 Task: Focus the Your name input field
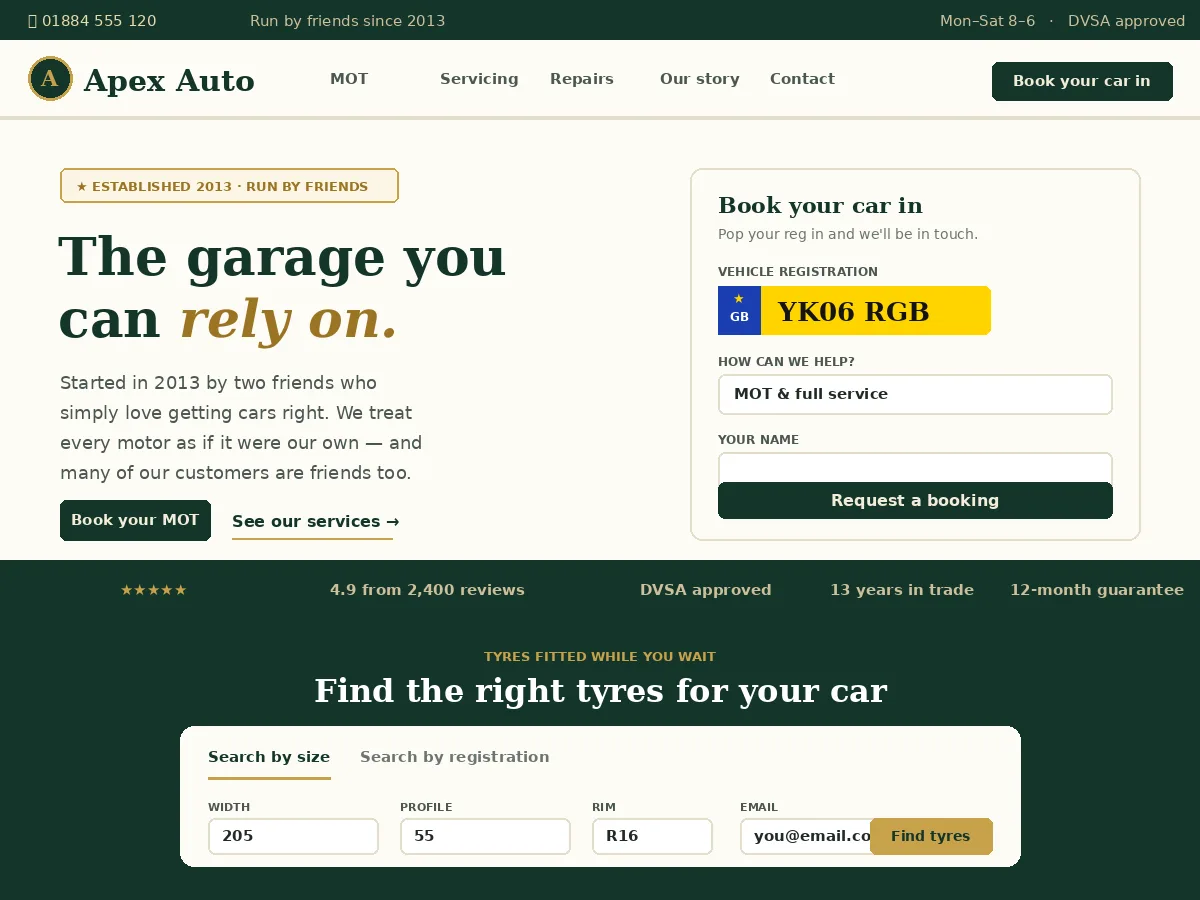(915, 467)
